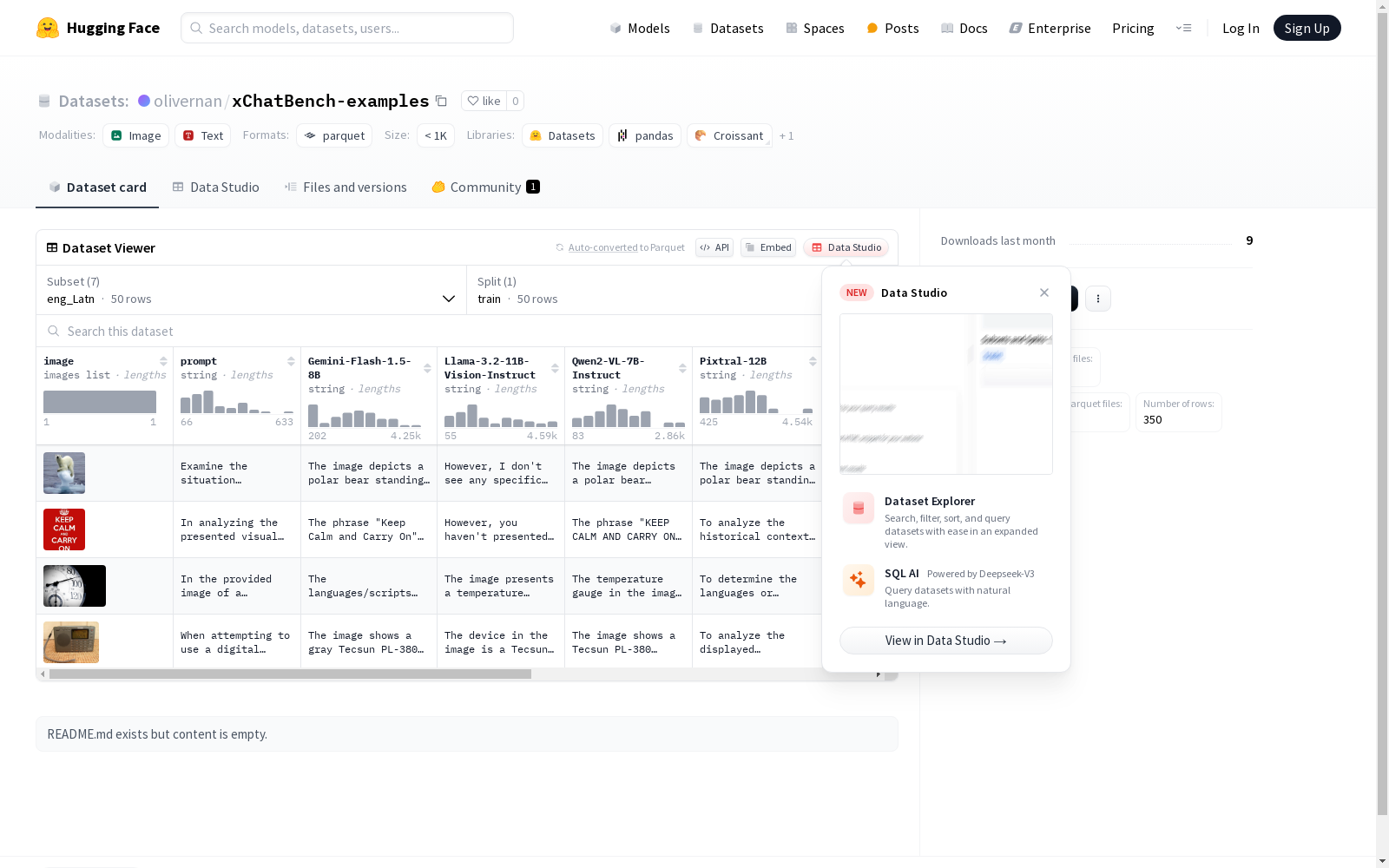Select cell "The temperature gauge in the imag…"
The image size is (1389, 868).
(x=629, y=586)
